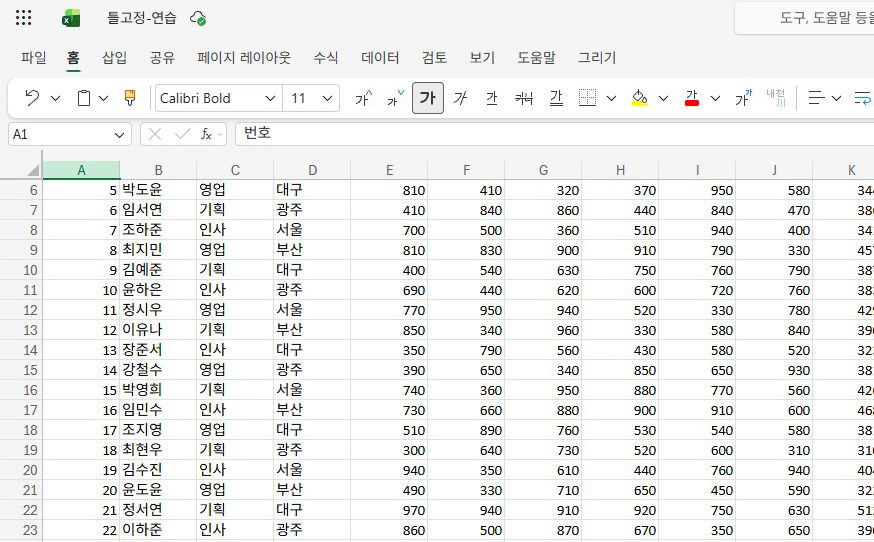The image size is (874, 542).
Task: Apply cell borders icon
Action: [587, 98]
